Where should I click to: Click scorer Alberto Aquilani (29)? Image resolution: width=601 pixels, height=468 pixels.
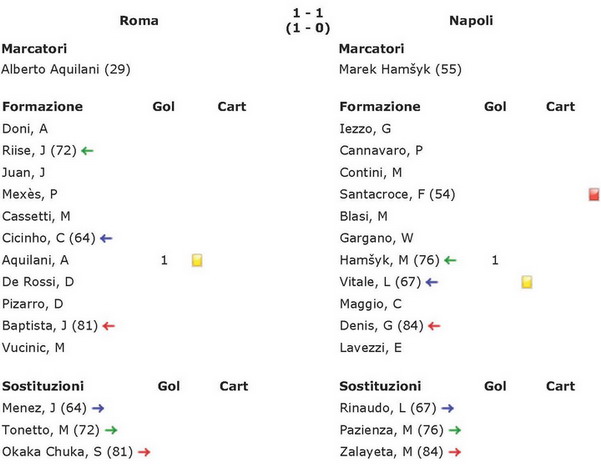click(66, 69)
